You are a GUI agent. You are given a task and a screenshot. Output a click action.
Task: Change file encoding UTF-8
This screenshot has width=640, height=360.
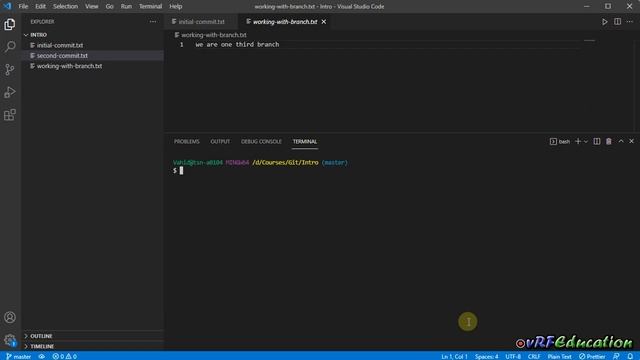tap(513, 356)
